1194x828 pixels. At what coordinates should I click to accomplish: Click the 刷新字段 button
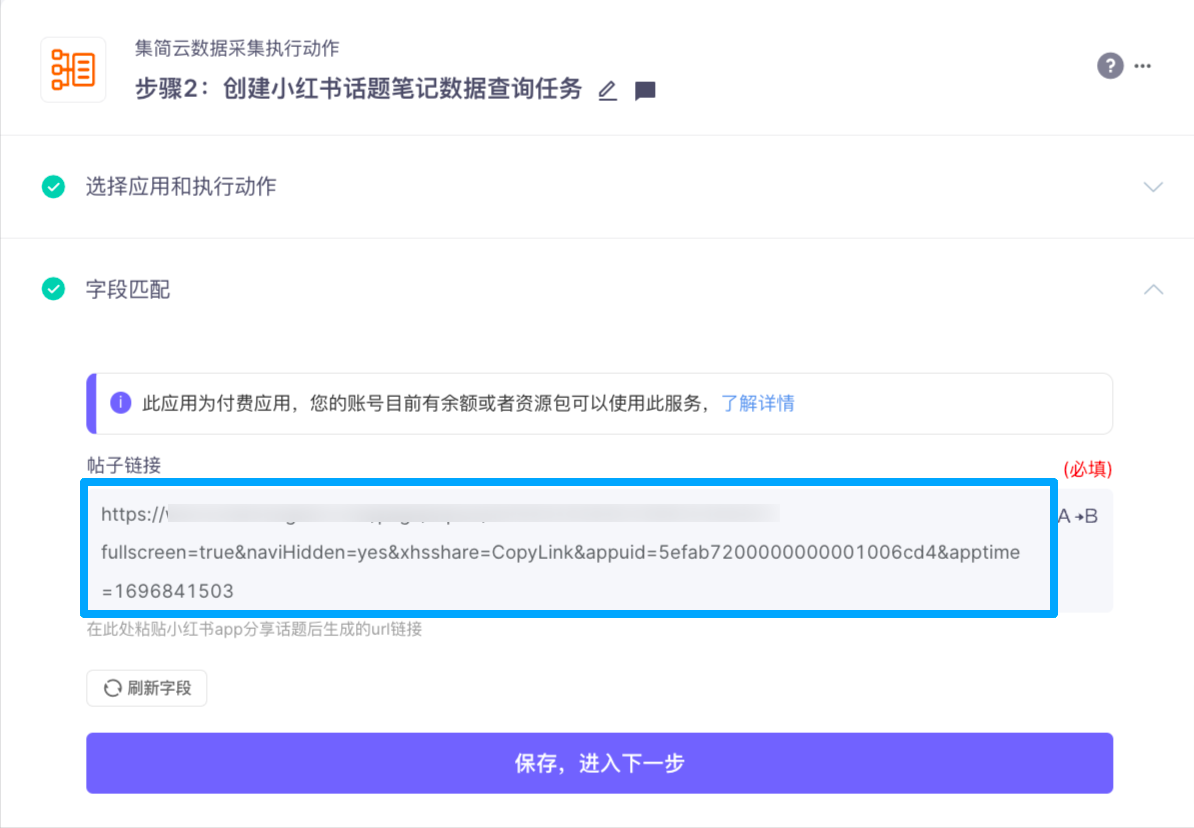(147, 688)
